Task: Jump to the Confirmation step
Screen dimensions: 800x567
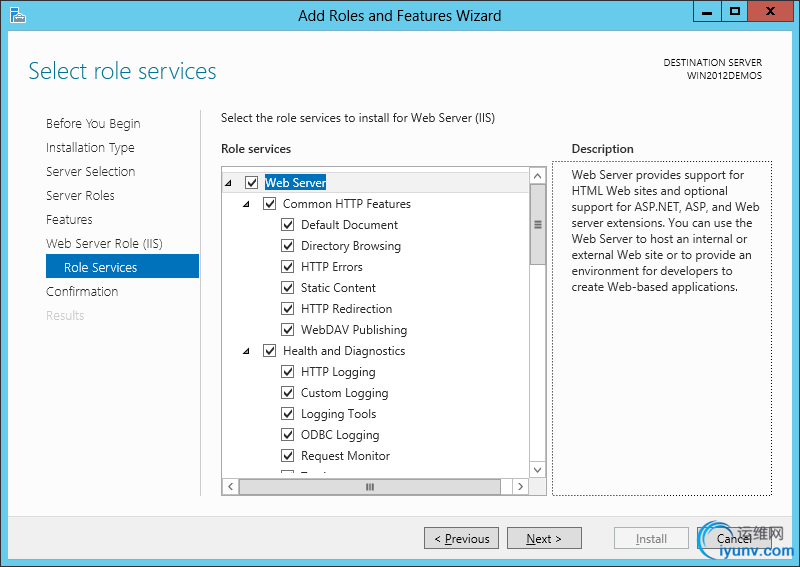Action: pyautogui.click(x=82, y=291)
